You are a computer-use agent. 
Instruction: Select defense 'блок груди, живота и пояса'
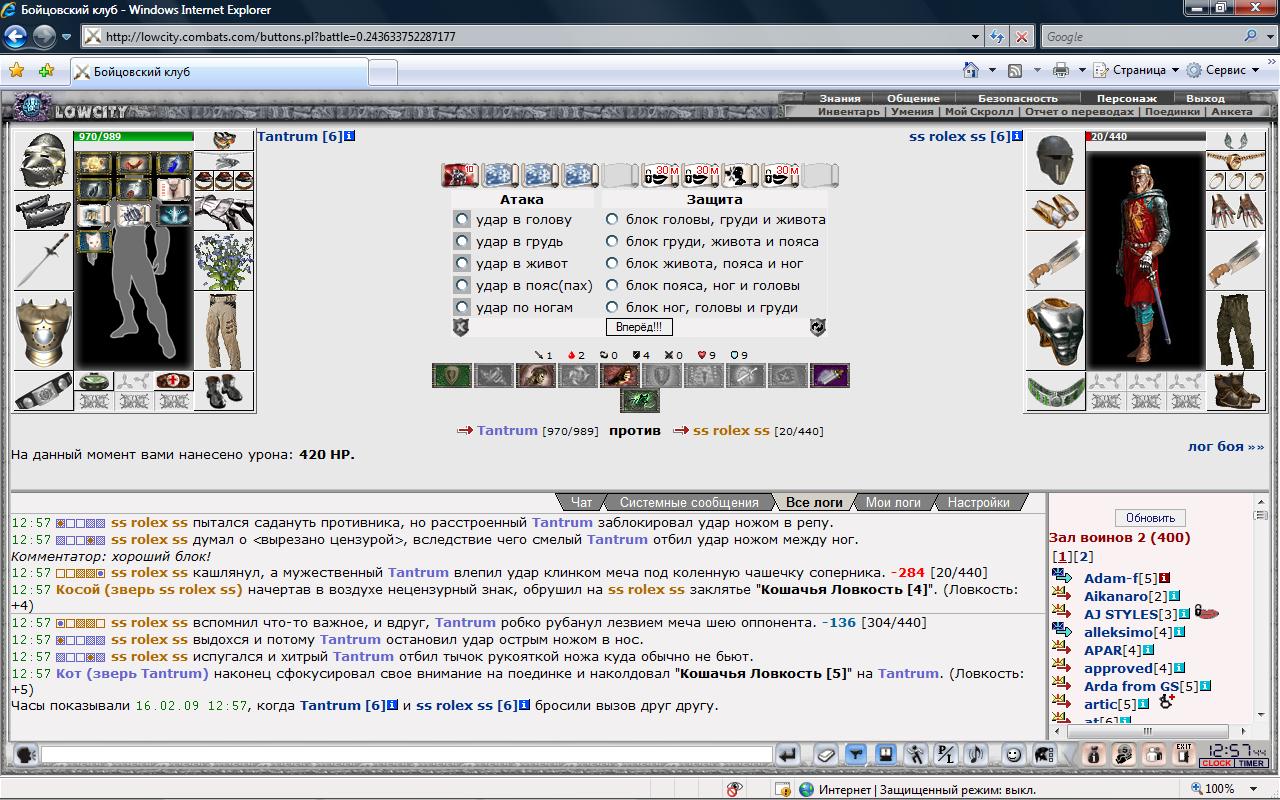(x=612, y=241)
